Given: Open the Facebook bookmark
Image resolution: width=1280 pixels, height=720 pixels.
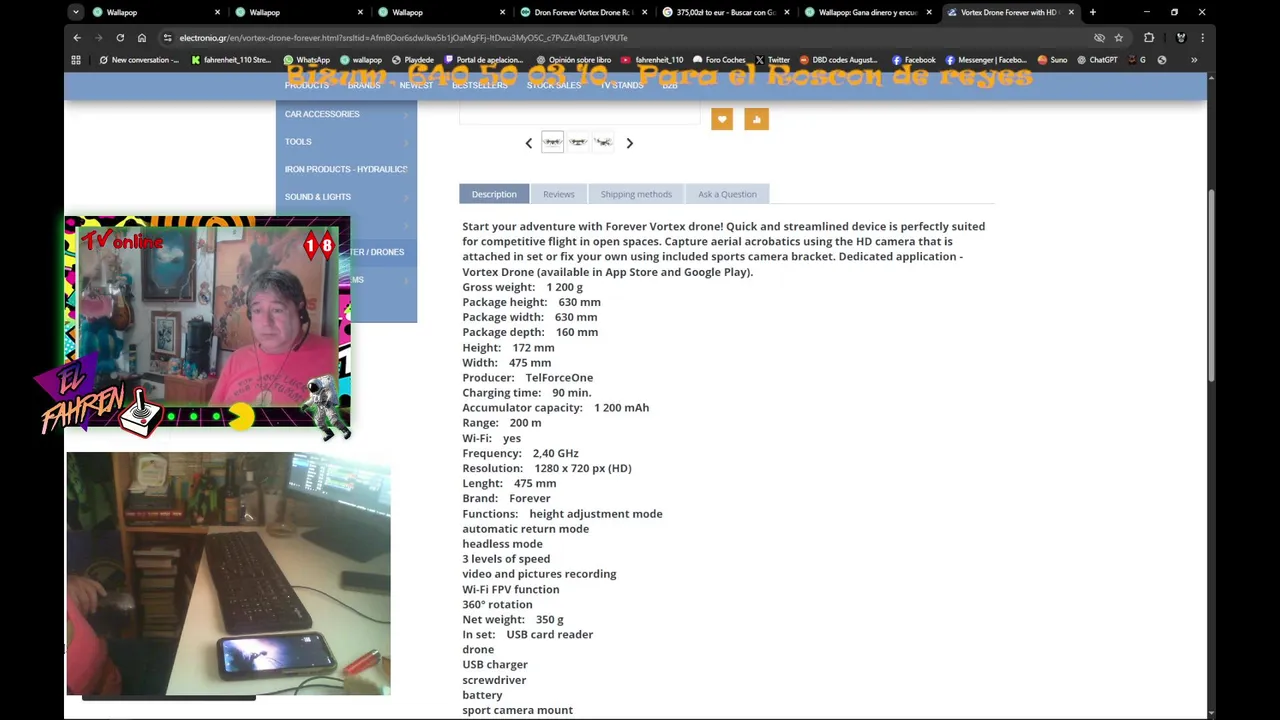Looking at the screenshot, I should [x=914, y=60].
